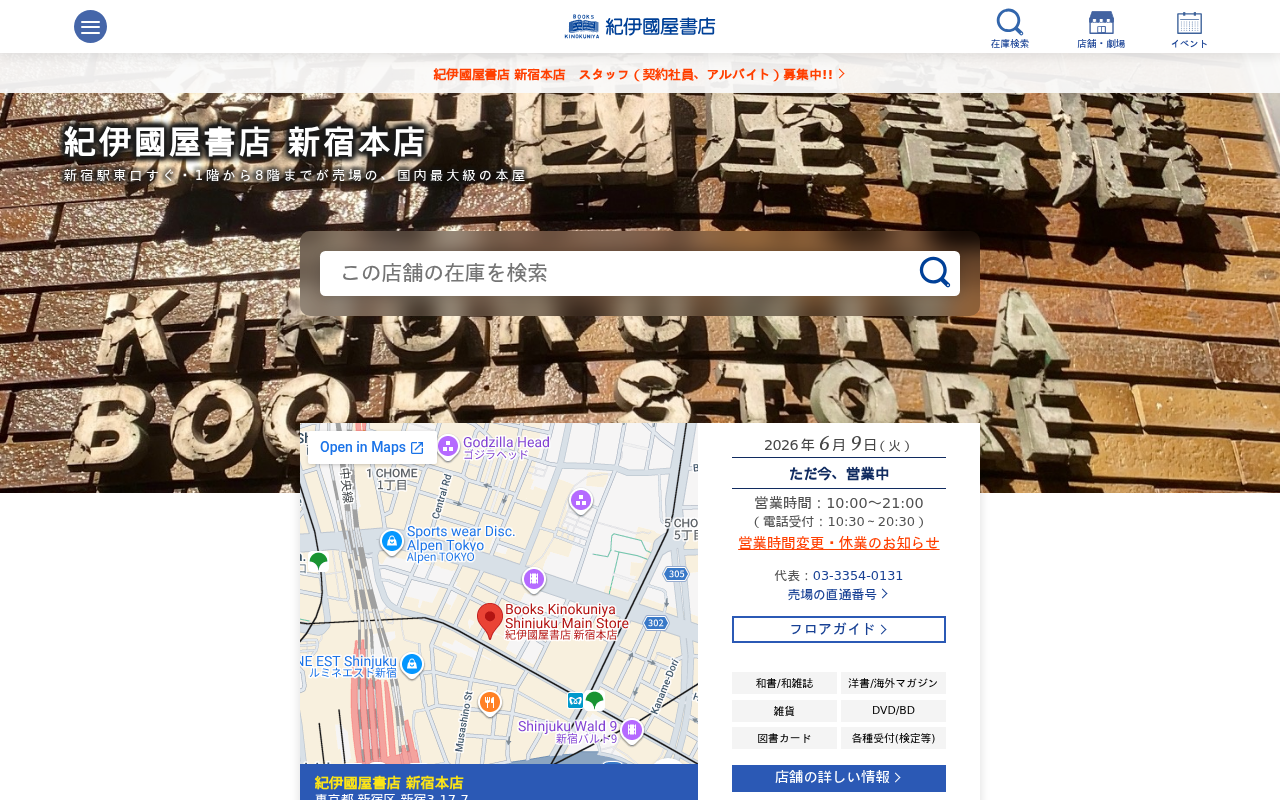The width and height of the screenshot is (1280, 800).
Task: Open 在庫検索 stock search icon
Action: (x=1010, y=28)
